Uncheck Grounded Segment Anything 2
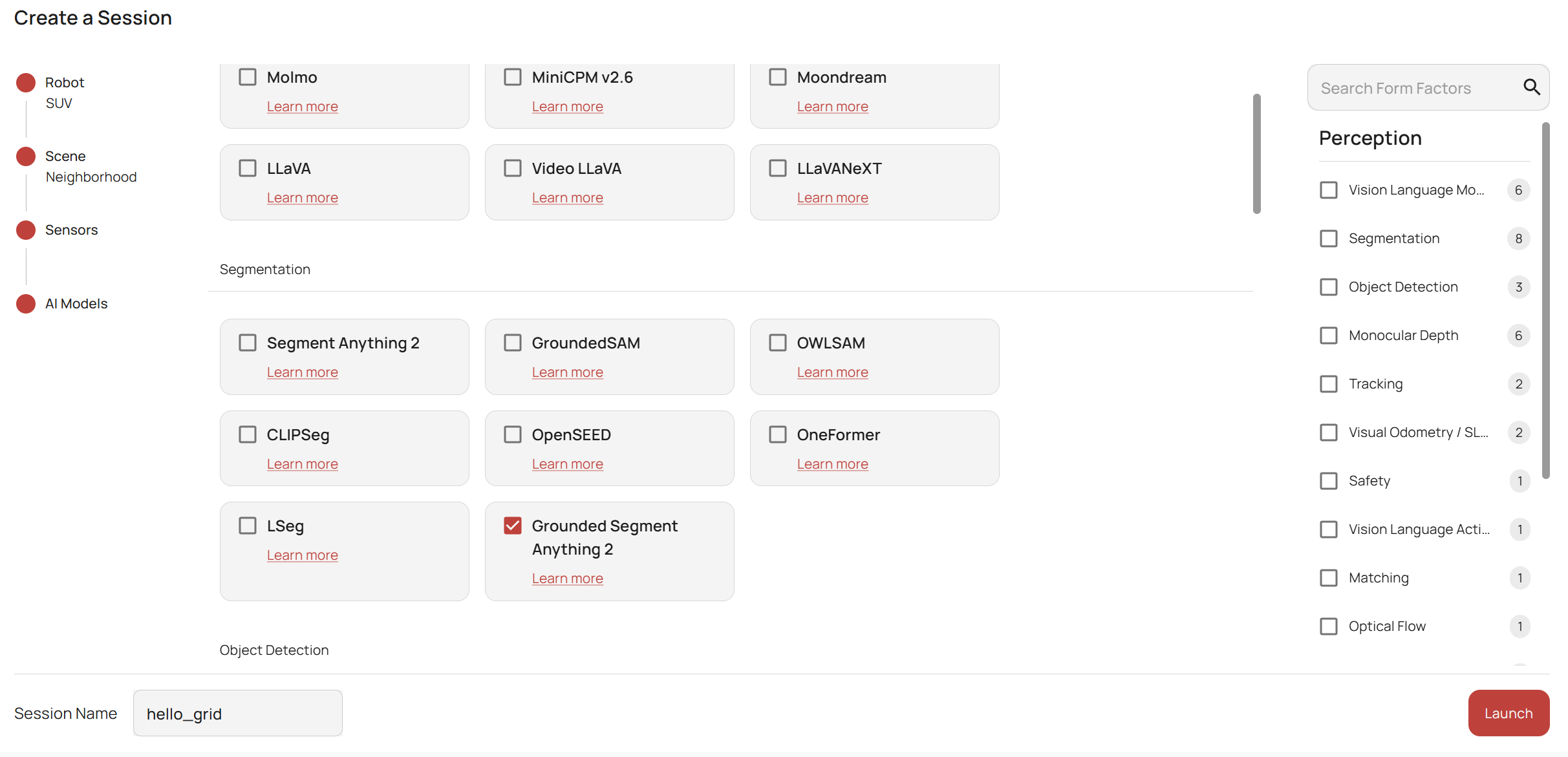 click(x=513, y=525)
